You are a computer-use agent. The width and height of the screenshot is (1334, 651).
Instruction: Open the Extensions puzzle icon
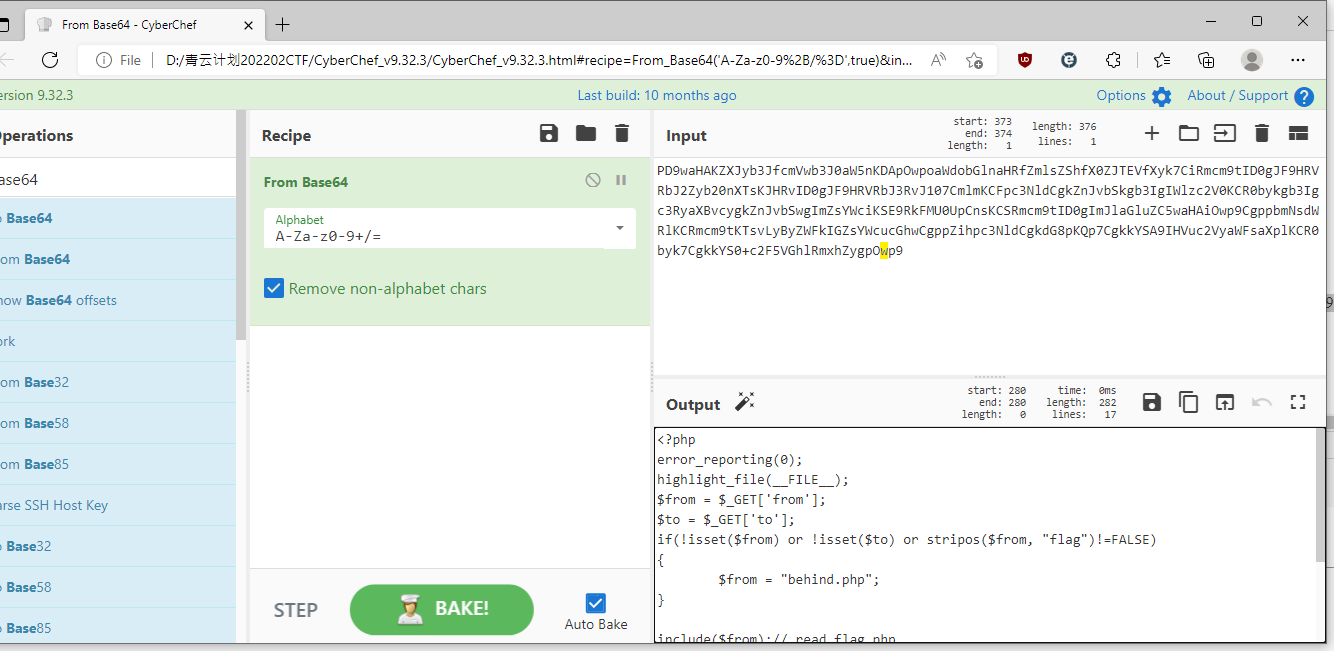tap(1113, 60)
